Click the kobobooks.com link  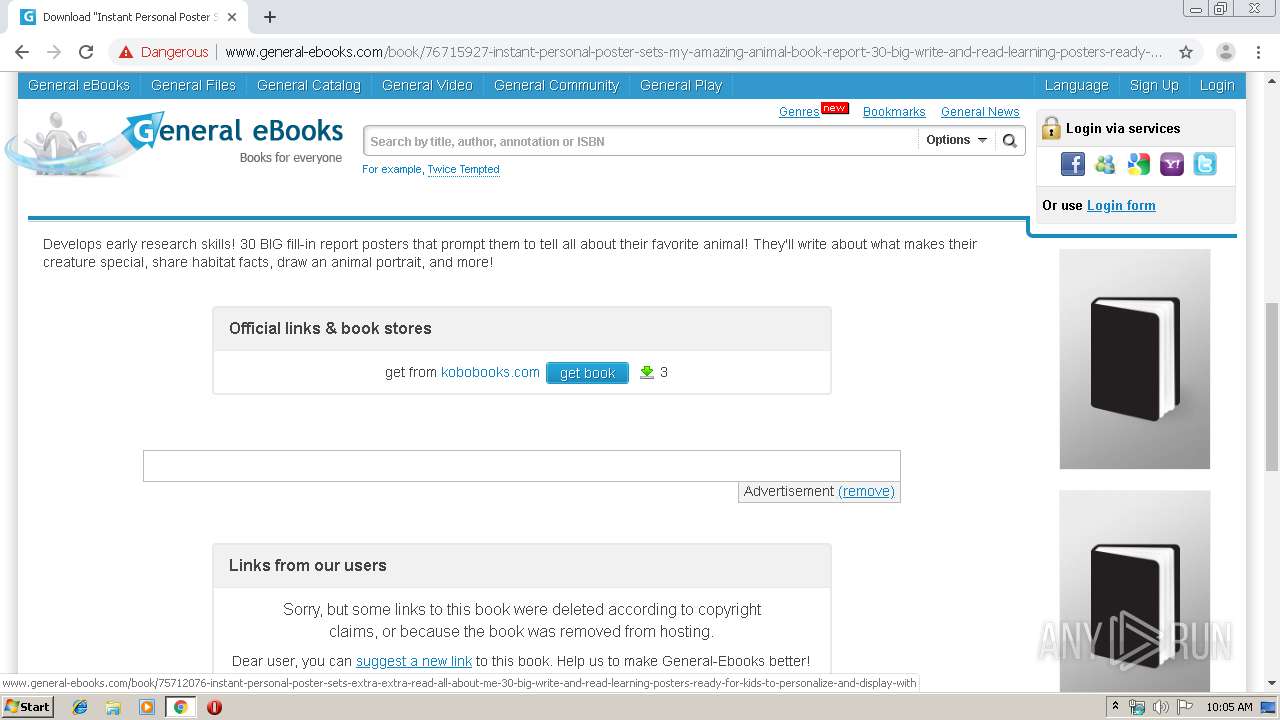(x=490, y=372)
